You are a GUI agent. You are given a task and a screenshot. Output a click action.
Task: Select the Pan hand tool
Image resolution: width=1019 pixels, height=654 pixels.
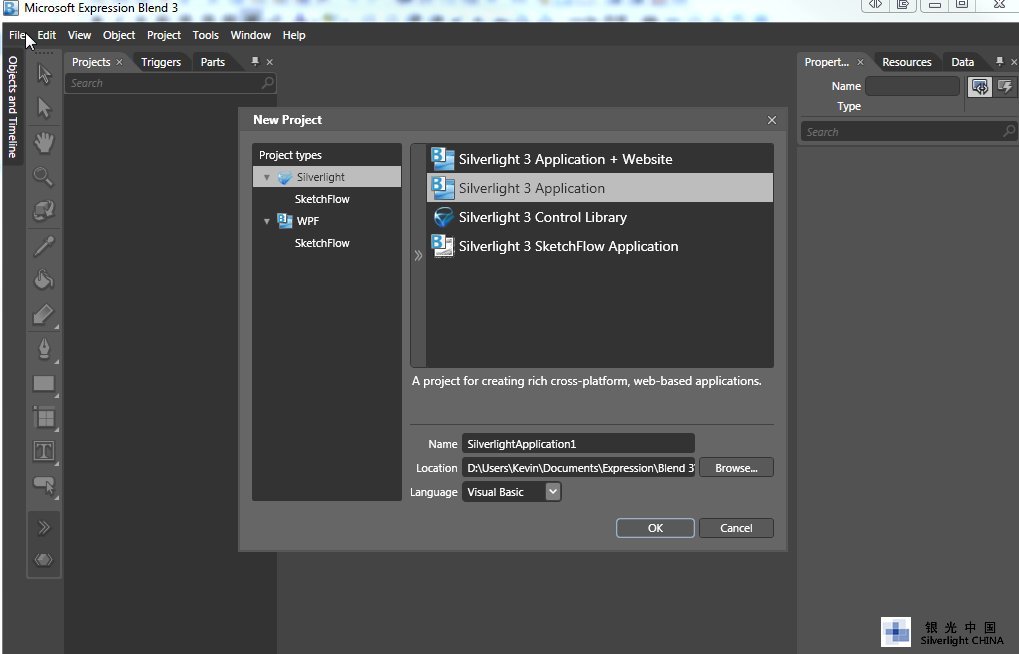click(x=44, y=142)
